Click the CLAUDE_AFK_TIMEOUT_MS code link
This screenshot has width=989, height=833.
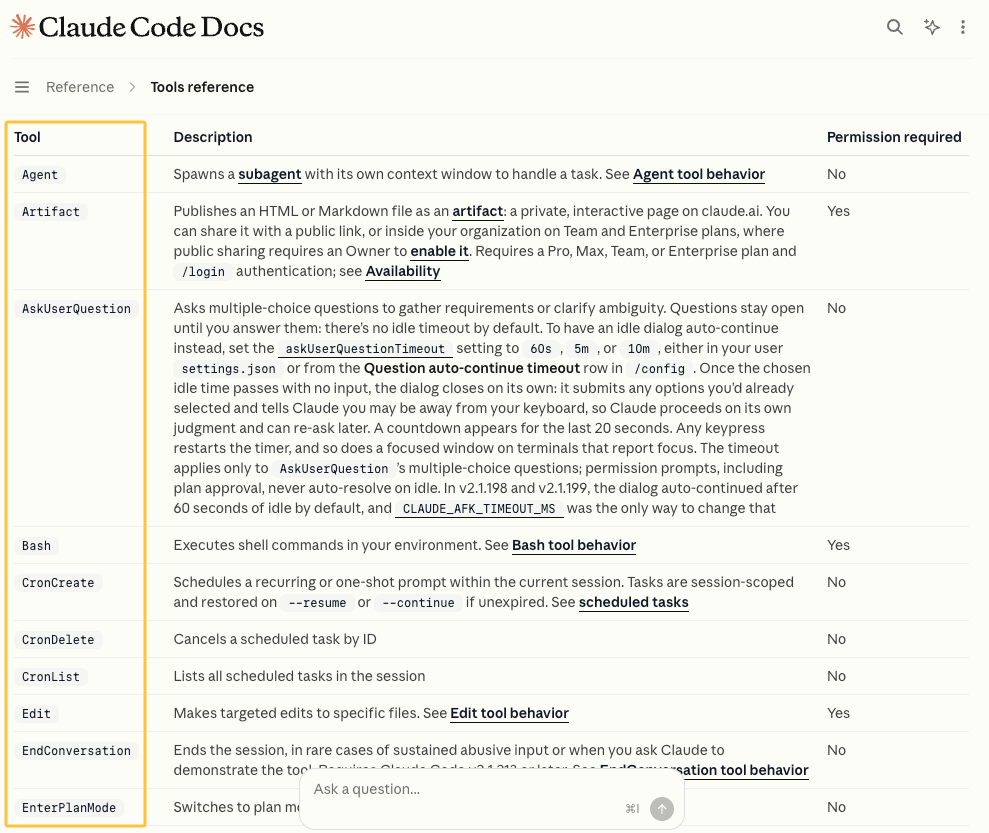479,509
